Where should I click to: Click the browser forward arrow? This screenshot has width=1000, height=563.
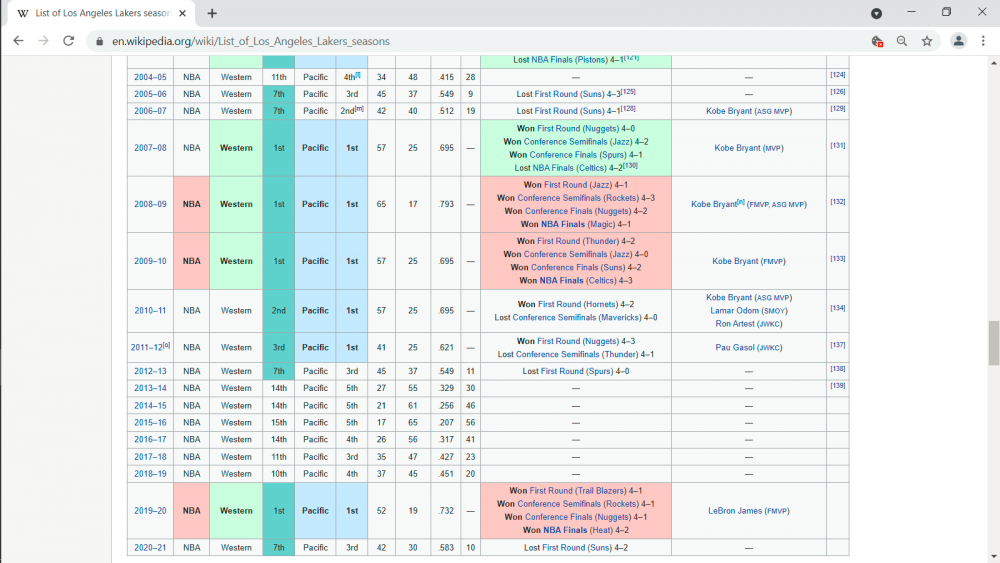(x=43, y=41)
